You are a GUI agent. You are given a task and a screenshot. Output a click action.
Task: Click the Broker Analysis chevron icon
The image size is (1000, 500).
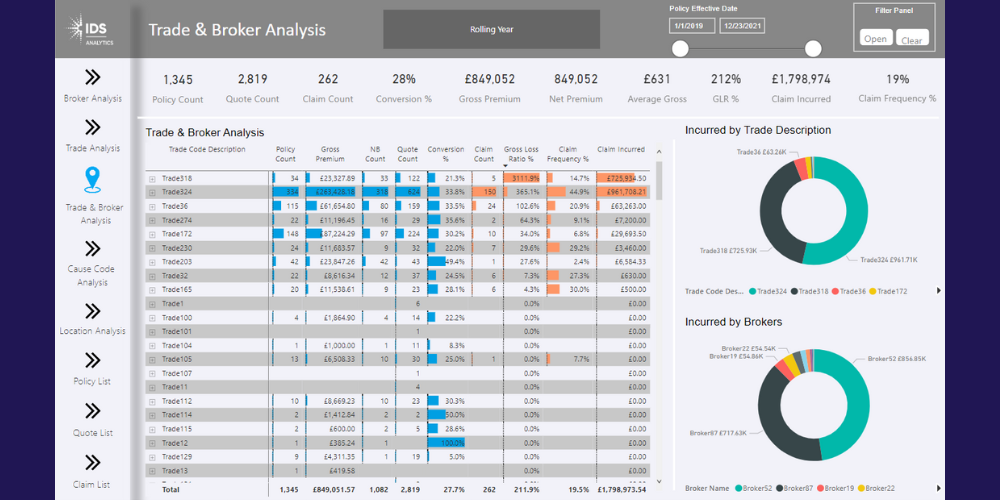pos(93,77)
